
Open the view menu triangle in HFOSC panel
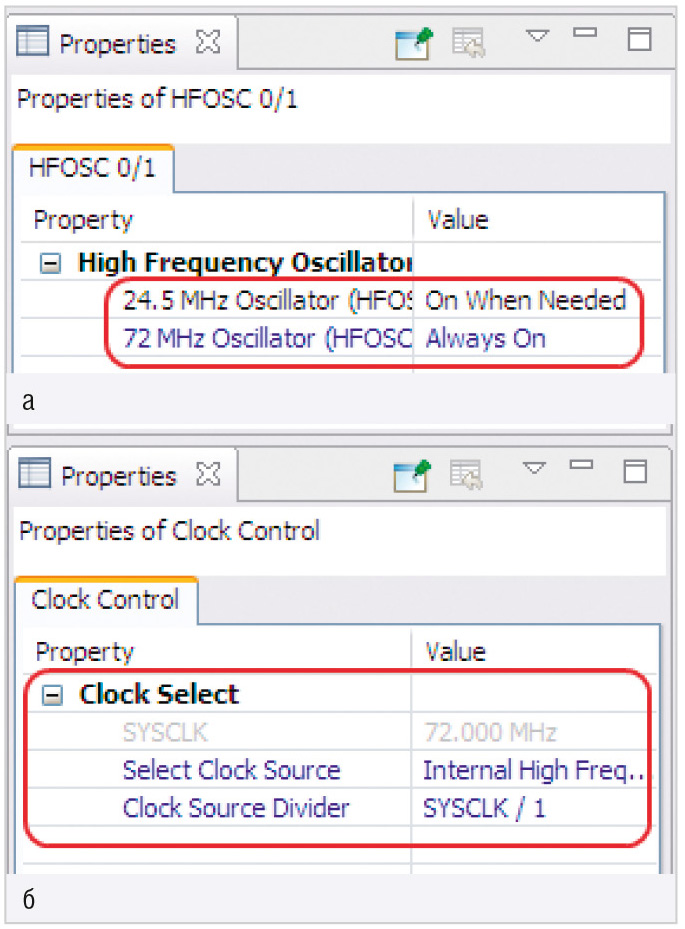pyautogui.click(x=537, y=36)
